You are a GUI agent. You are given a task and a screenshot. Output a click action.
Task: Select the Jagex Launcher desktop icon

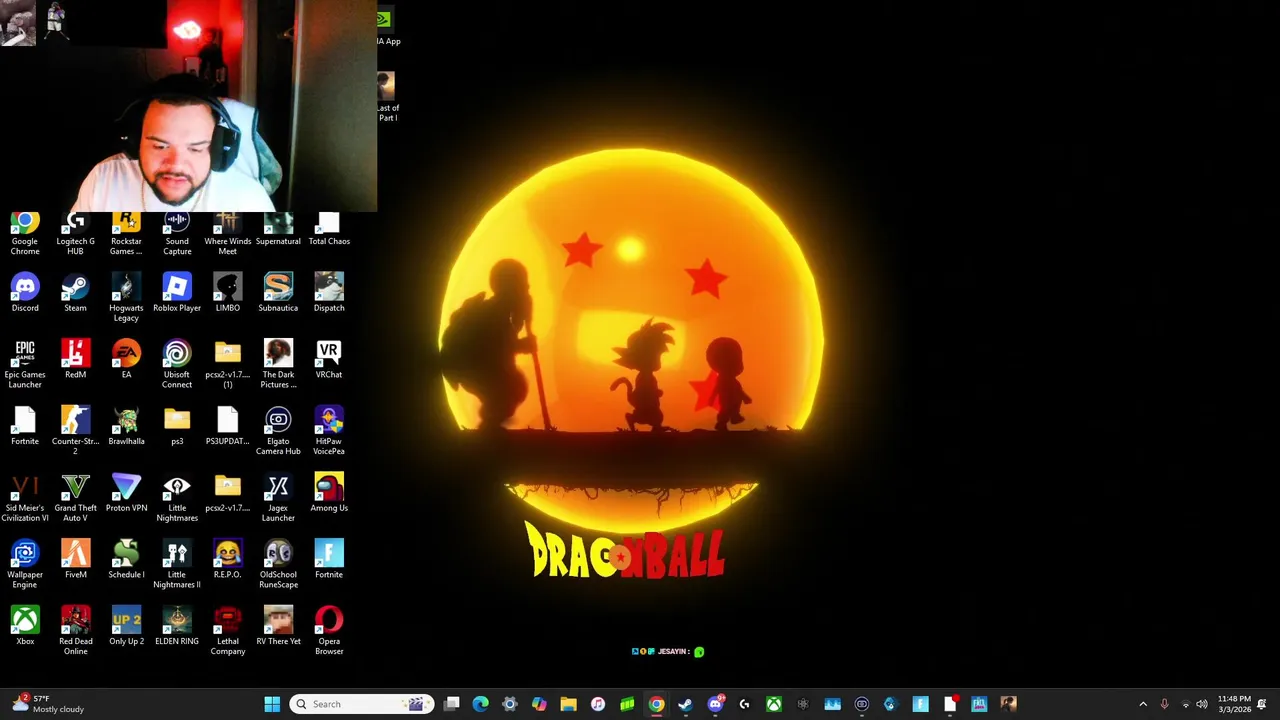278,498
